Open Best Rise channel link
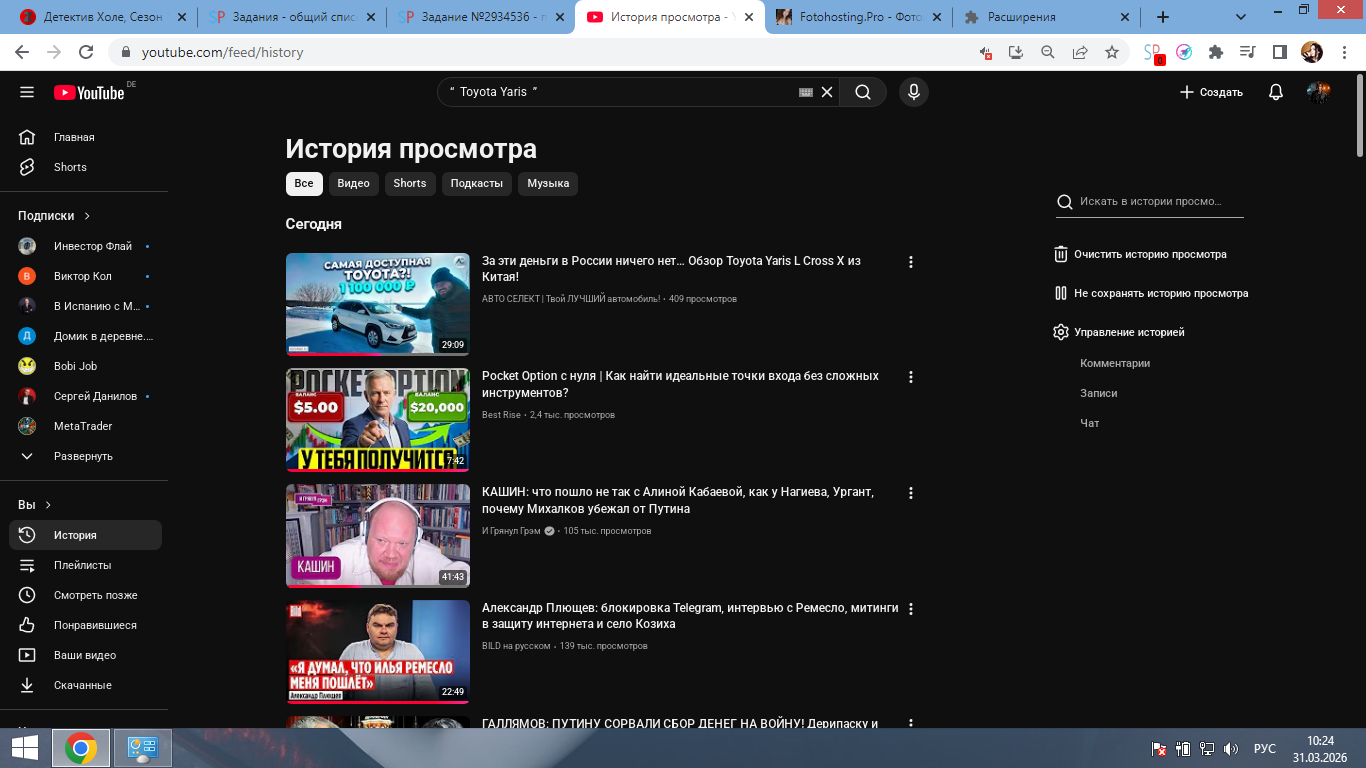Screen dimensions: 1366x768 (501, 415)
